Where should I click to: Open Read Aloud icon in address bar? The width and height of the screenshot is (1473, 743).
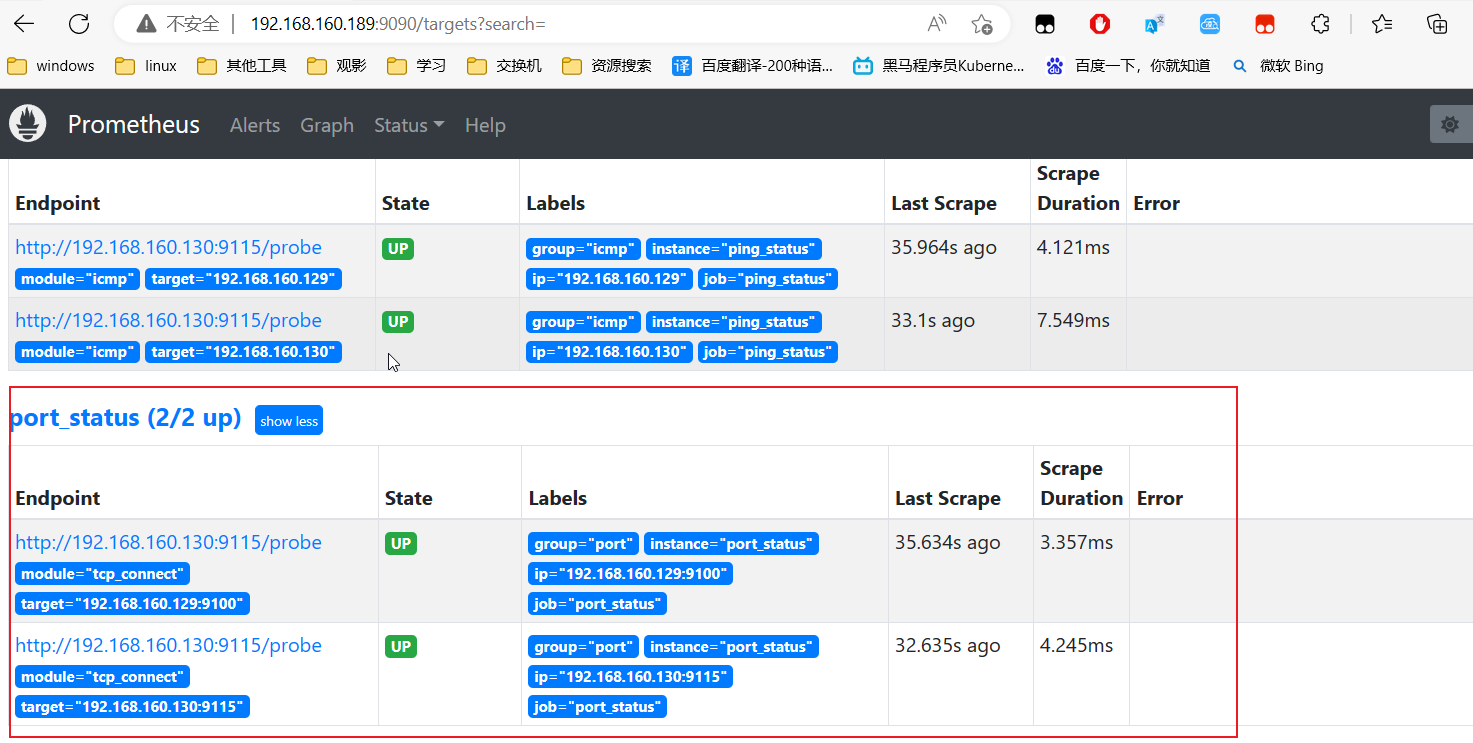pyautogui.click(x=937, y=24)
